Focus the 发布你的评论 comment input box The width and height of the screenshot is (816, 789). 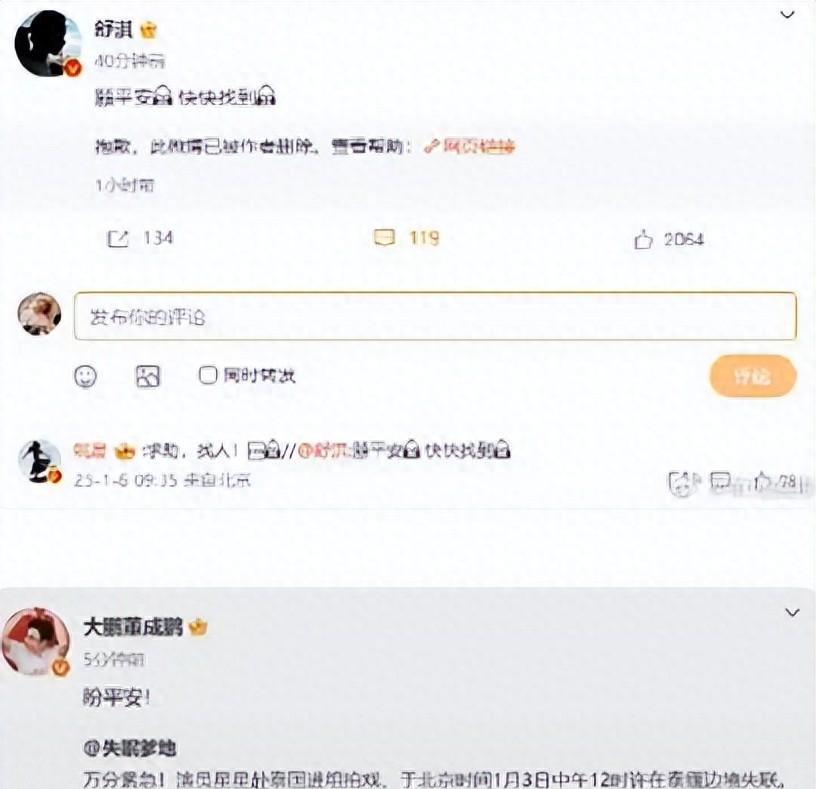pyautogui.click(x=435, y=316)
